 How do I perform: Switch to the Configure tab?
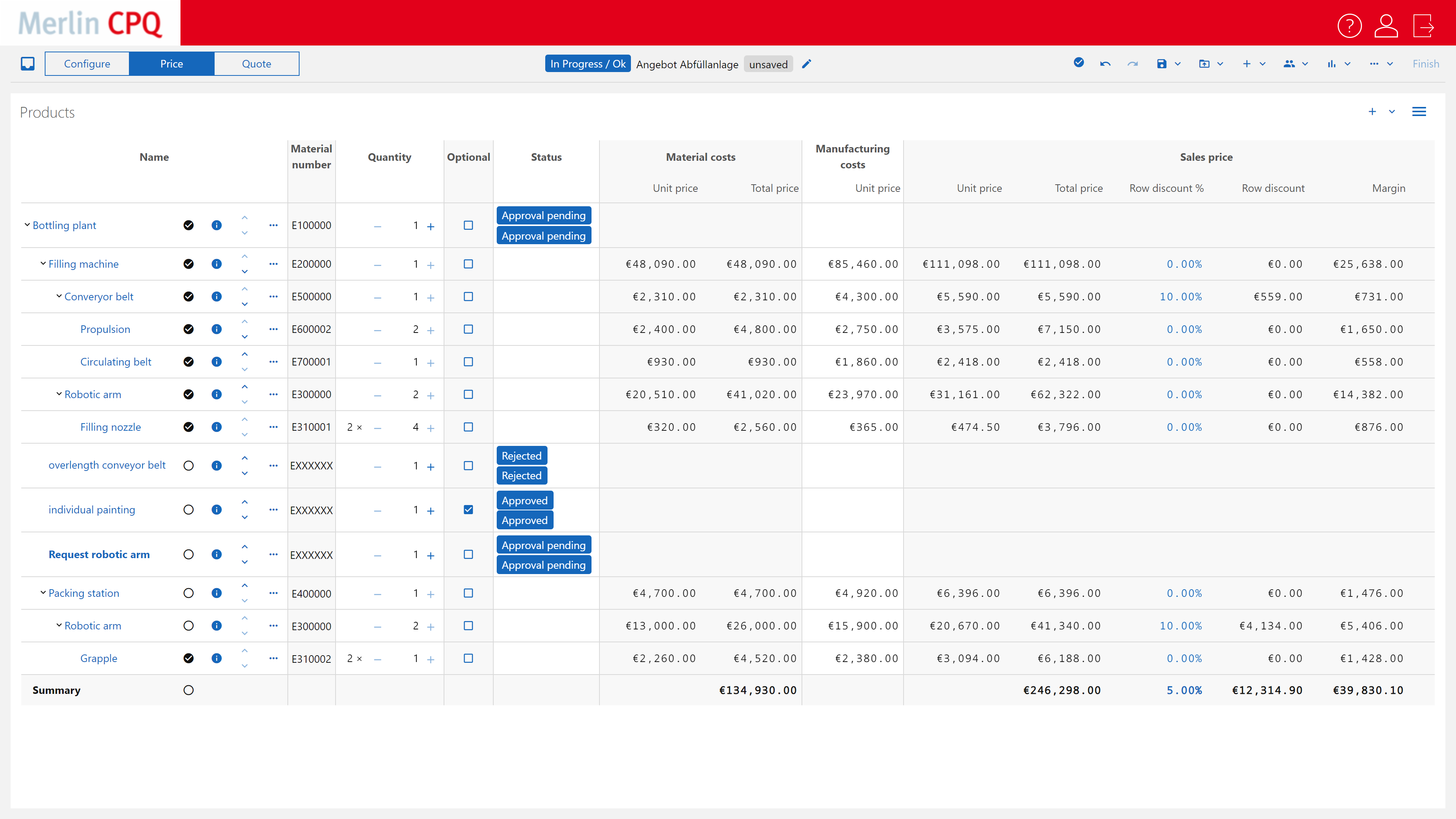point(87,64)
